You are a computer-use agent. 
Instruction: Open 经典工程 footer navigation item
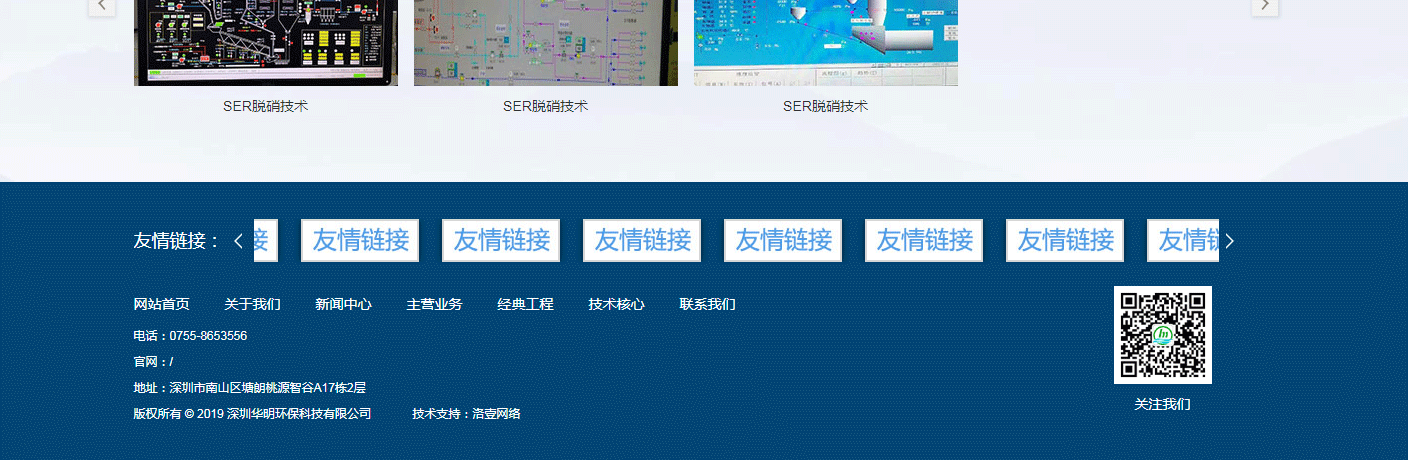[525, 304]
